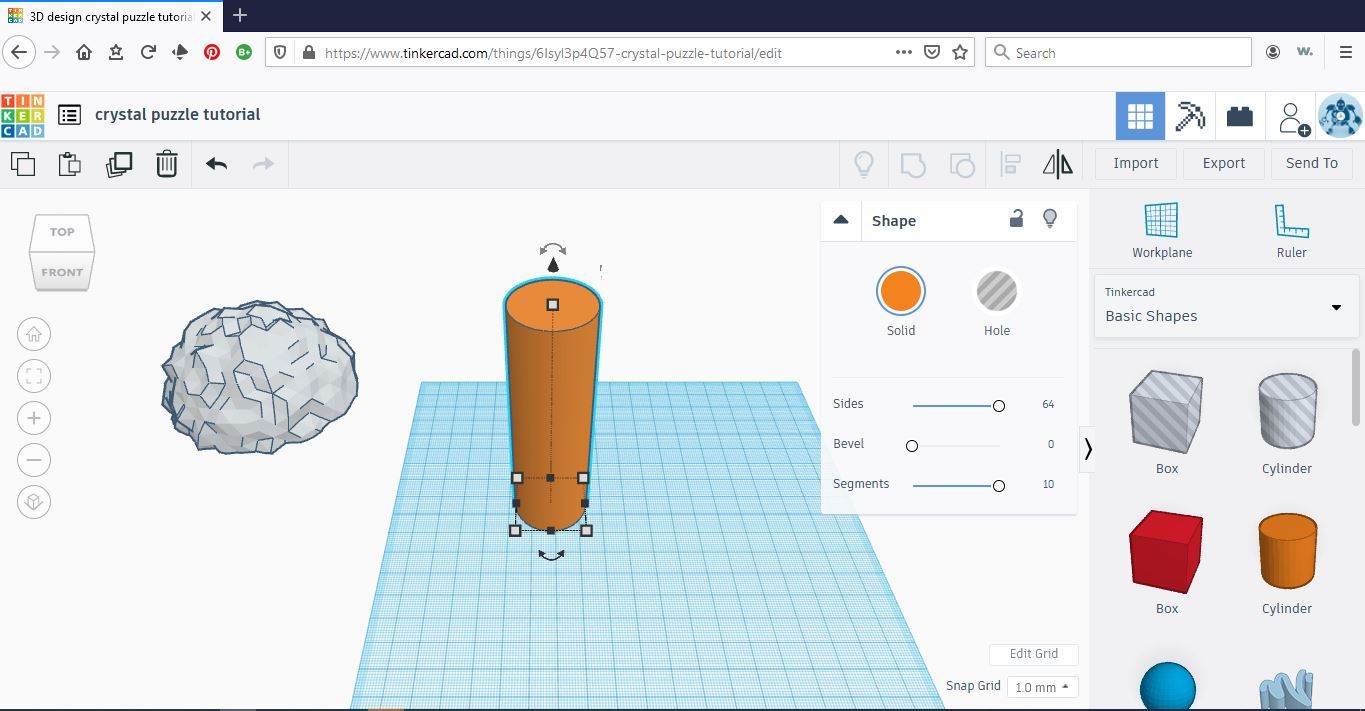
Task: Delete selected shape with trash icon
Action: [x=167, y=164]
